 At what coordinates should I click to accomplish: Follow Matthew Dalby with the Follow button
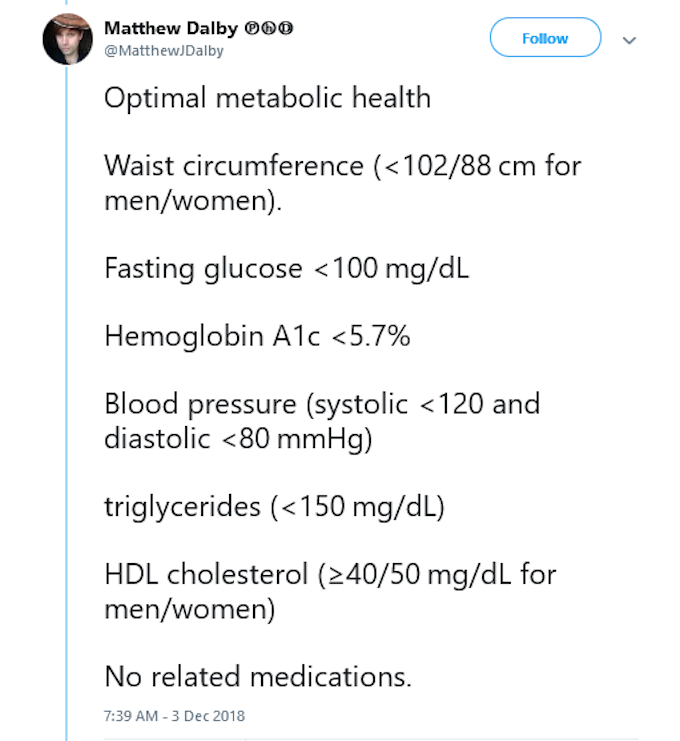545,37
